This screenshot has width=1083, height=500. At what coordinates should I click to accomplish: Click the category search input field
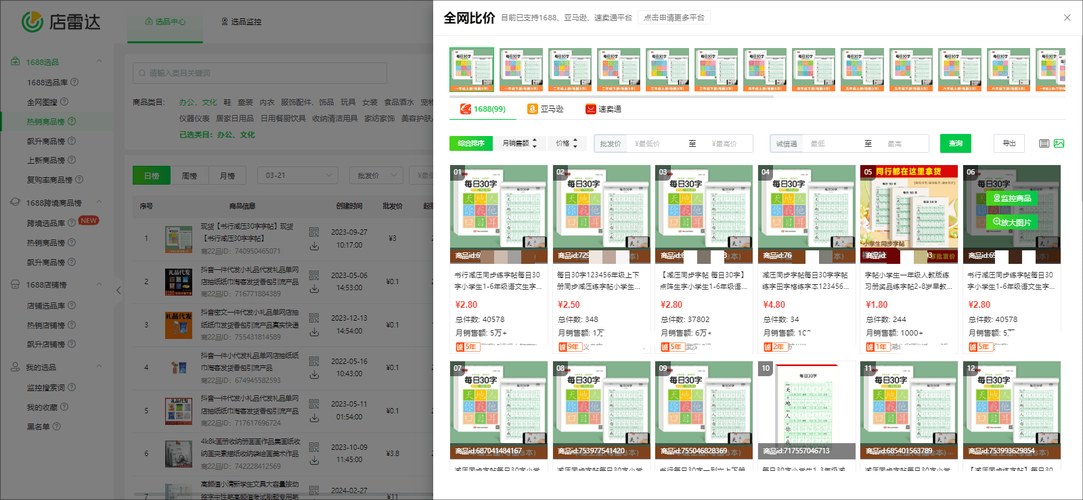[260, 73]
